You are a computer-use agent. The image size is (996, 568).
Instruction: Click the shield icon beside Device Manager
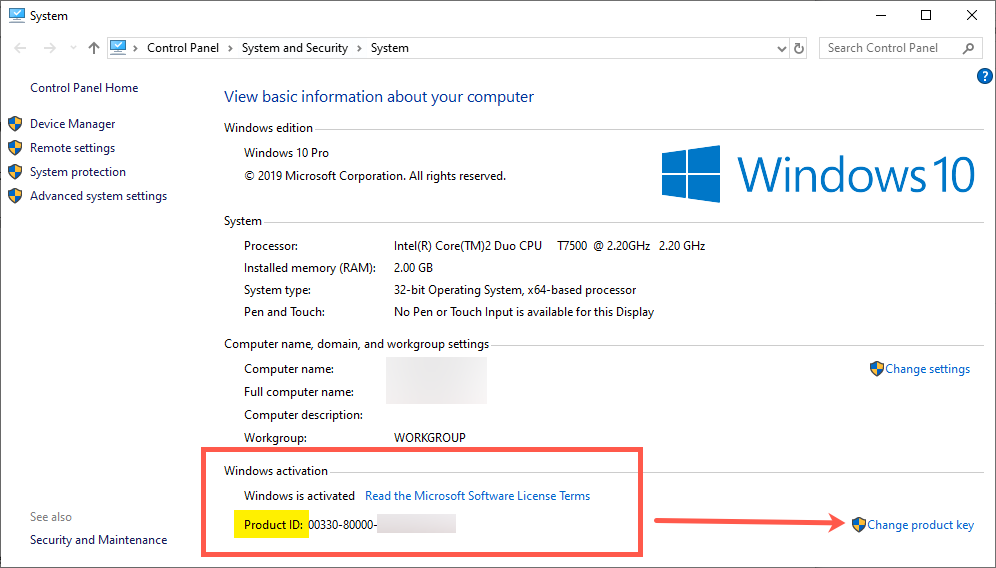tap(15, 124)
